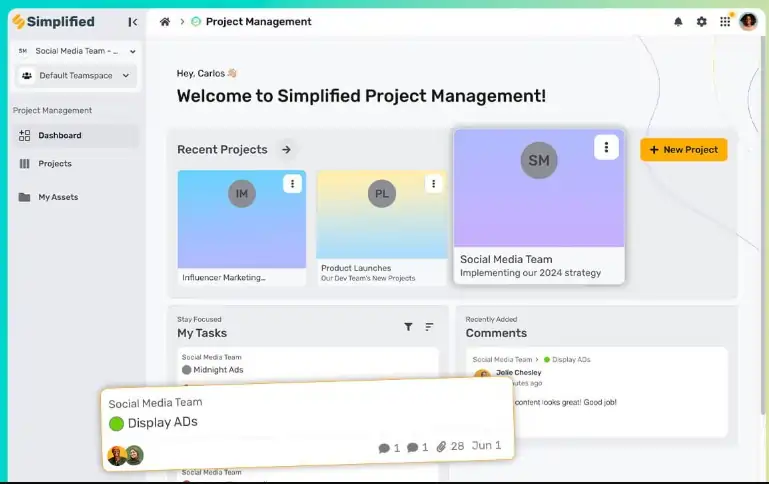Open notifications bell
Viewport: 769px width, 484px height.
point(678,22)
